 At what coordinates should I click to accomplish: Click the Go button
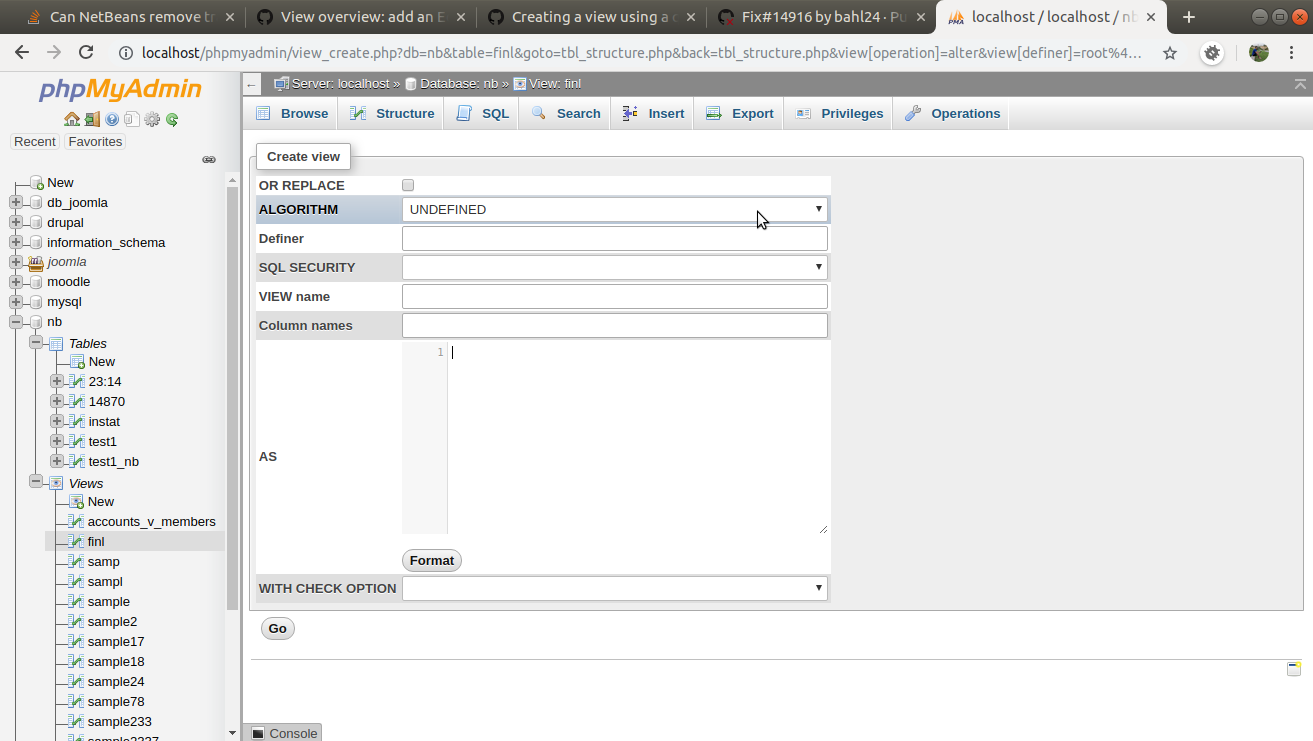278,629
